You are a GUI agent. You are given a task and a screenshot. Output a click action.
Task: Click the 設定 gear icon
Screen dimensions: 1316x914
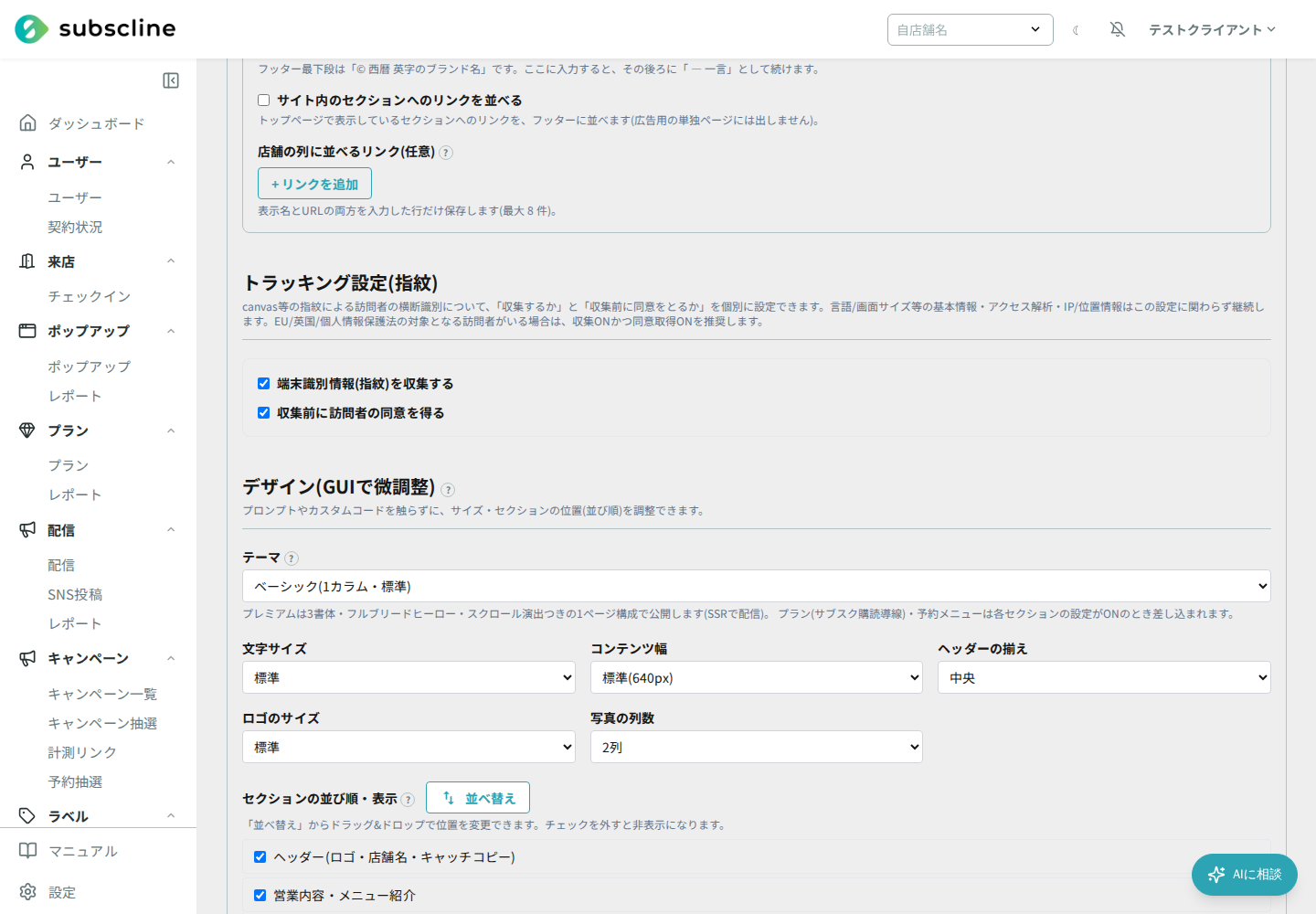pyautogui.click(x=28, y=892)
